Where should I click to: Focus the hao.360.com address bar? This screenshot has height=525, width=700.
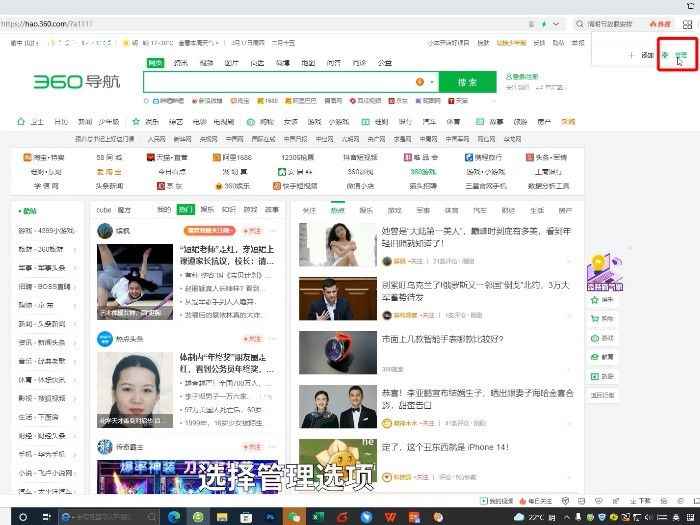263,24
